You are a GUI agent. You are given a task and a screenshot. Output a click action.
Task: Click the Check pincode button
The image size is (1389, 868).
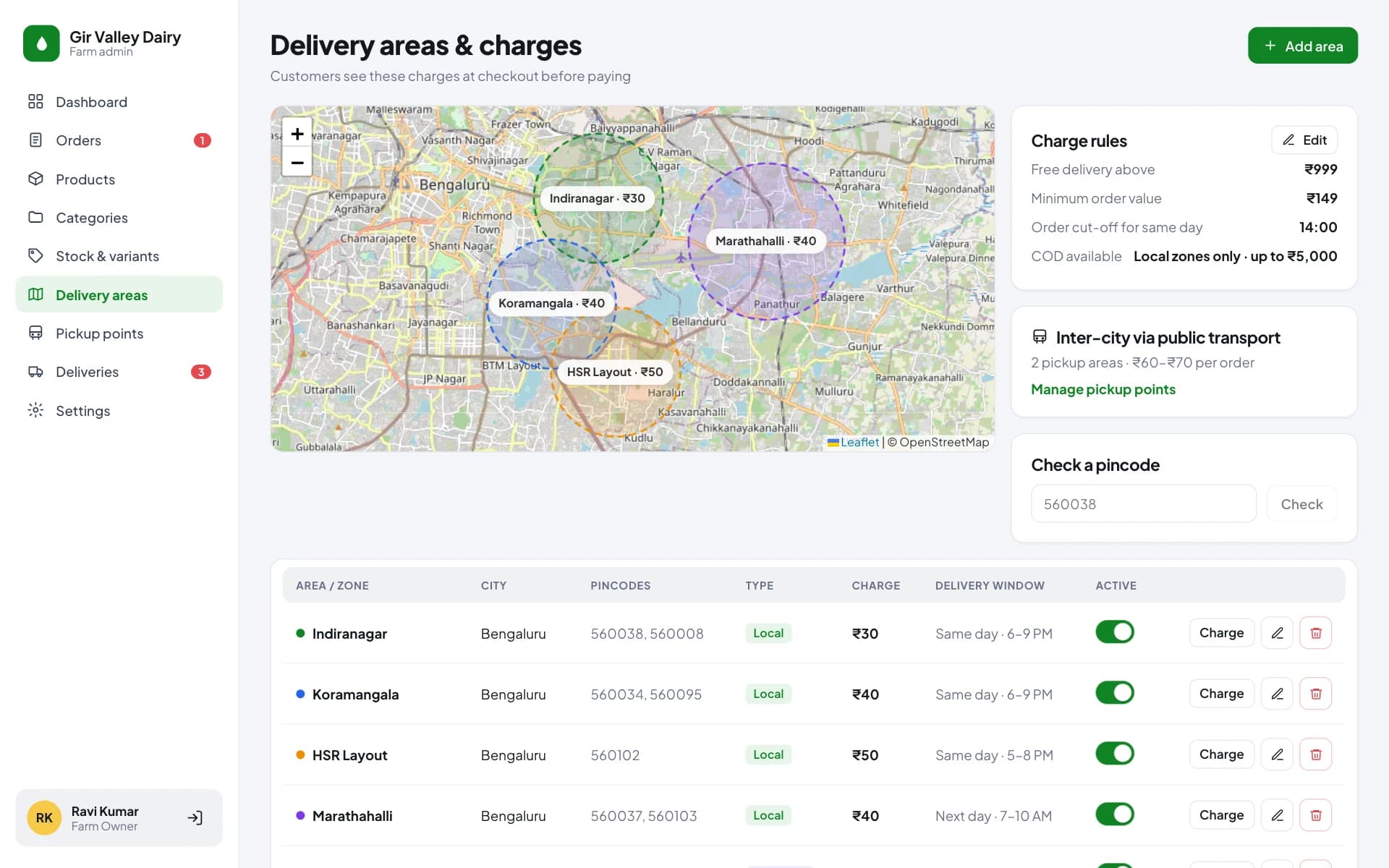click(1301, 503)
